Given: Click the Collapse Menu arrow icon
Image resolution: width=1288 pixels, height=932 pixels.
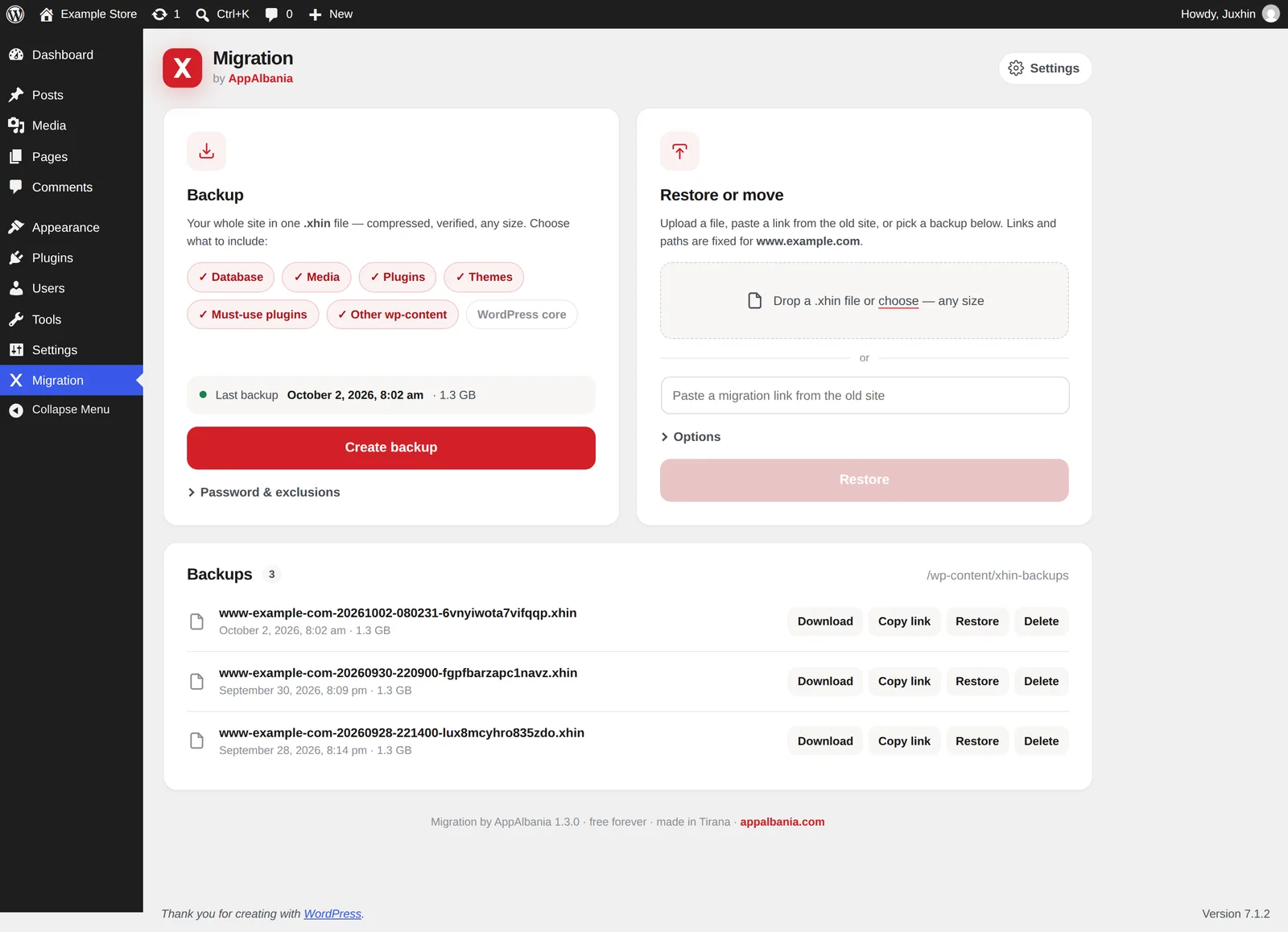Looking at the screenshot, I should [x=16, y=410].
